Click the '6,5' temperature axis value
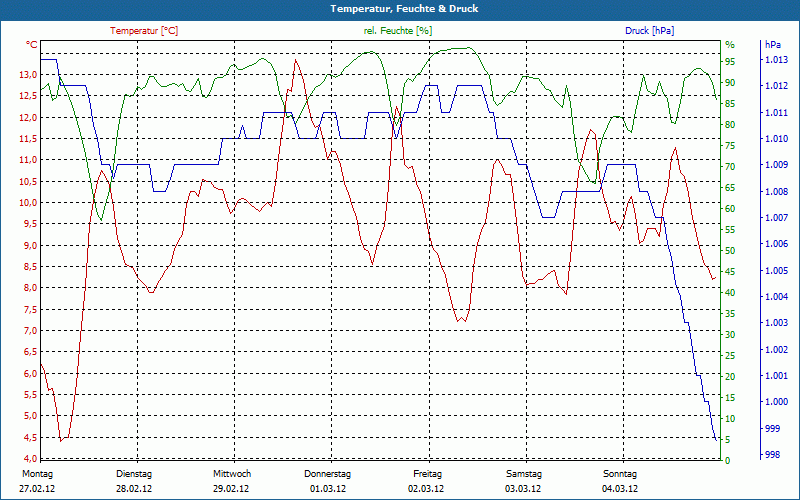Viewport: 800px width, 500px height. click(x=31, y=352)
